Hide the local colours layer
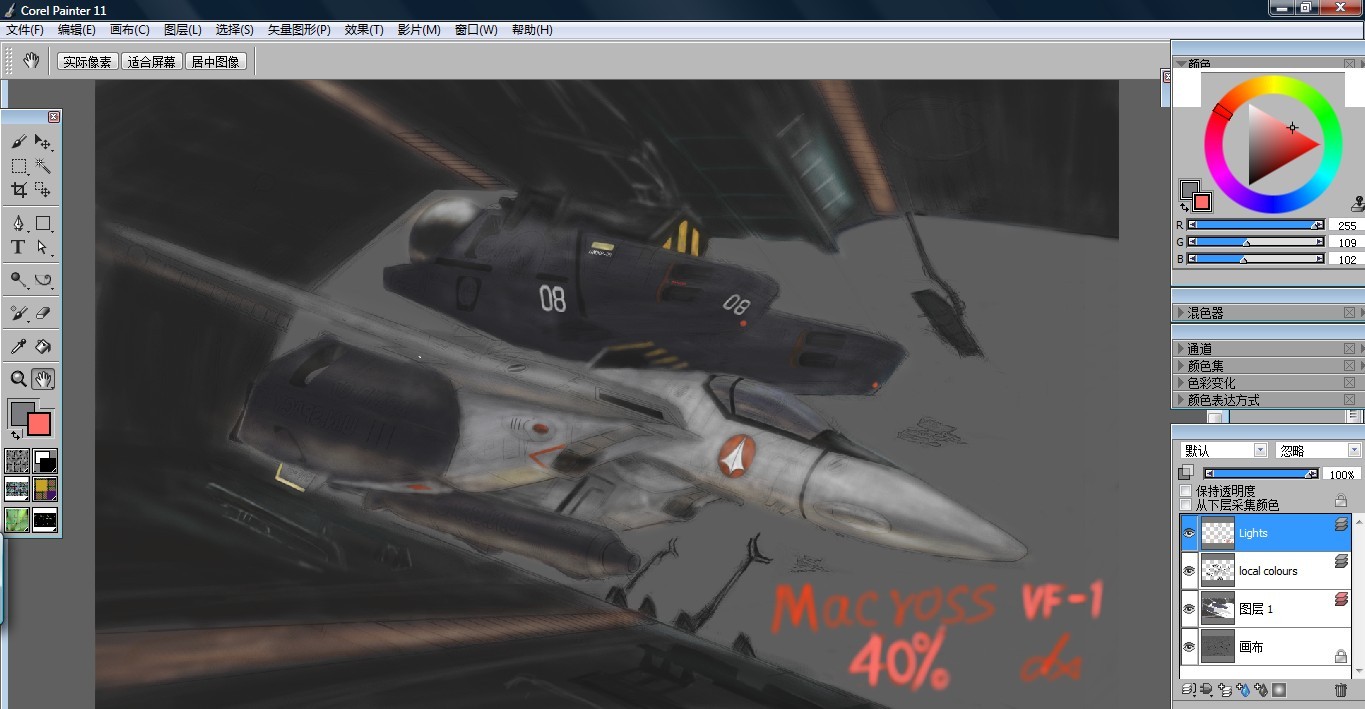Screen dimensions: 1365x709 [x=1189, y=571]
